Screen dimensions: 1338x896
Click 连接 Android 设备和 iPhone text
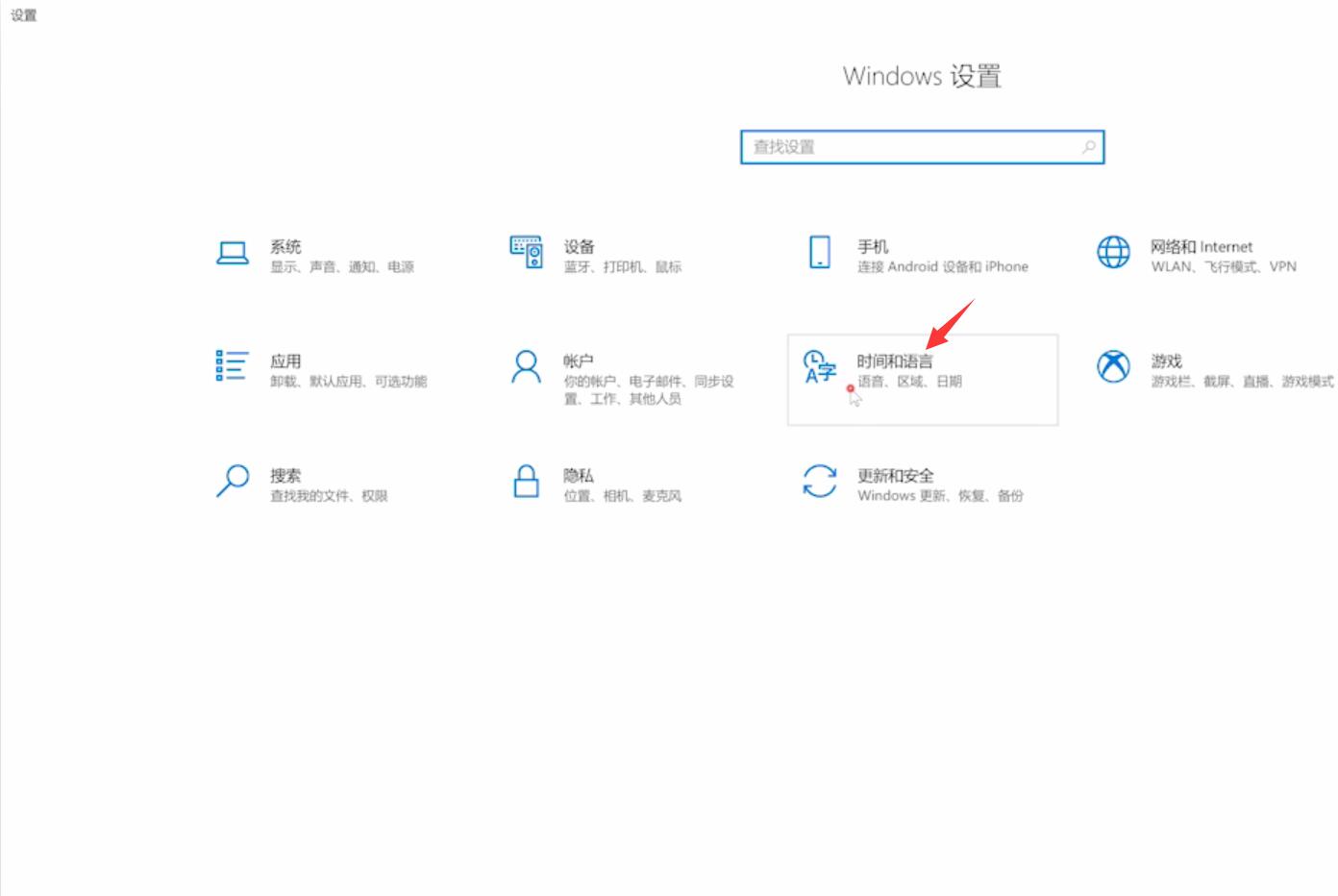click(x=943, y=266)
